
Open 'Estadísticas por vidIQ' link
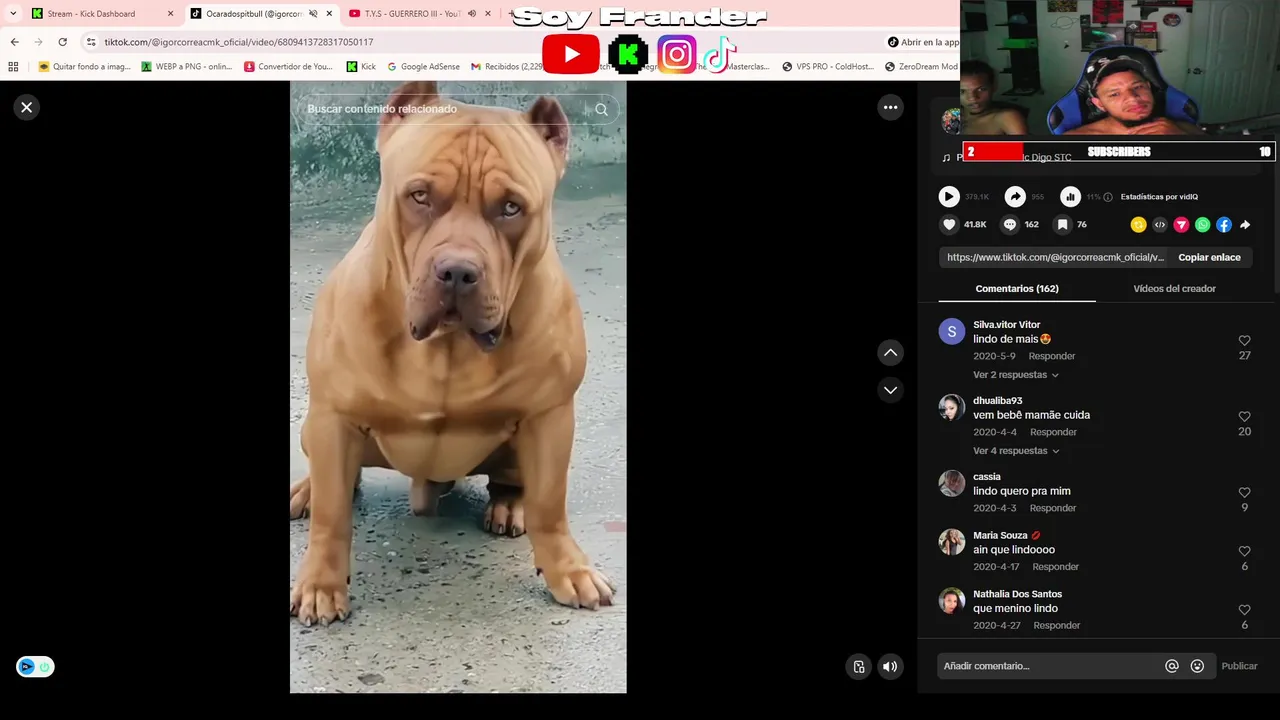[x=1159, y=197]
